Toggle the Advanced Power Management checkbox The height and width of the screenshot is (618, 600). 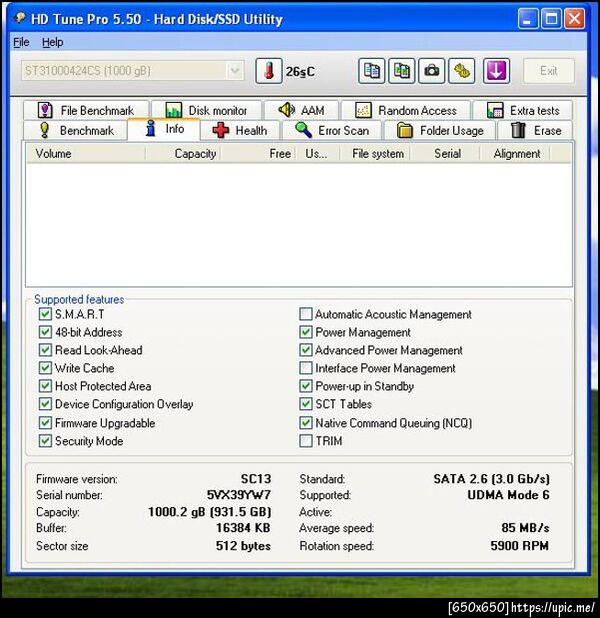306,350
